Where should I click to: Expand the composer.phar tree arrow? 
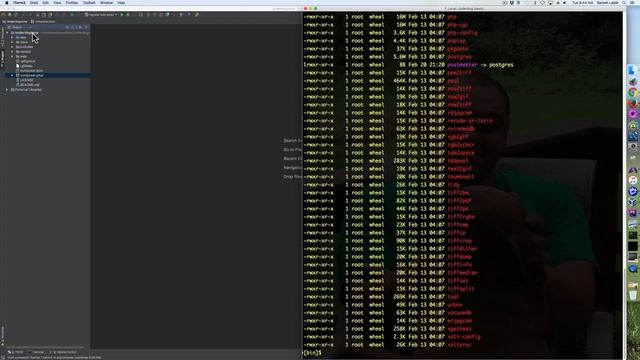12,76
